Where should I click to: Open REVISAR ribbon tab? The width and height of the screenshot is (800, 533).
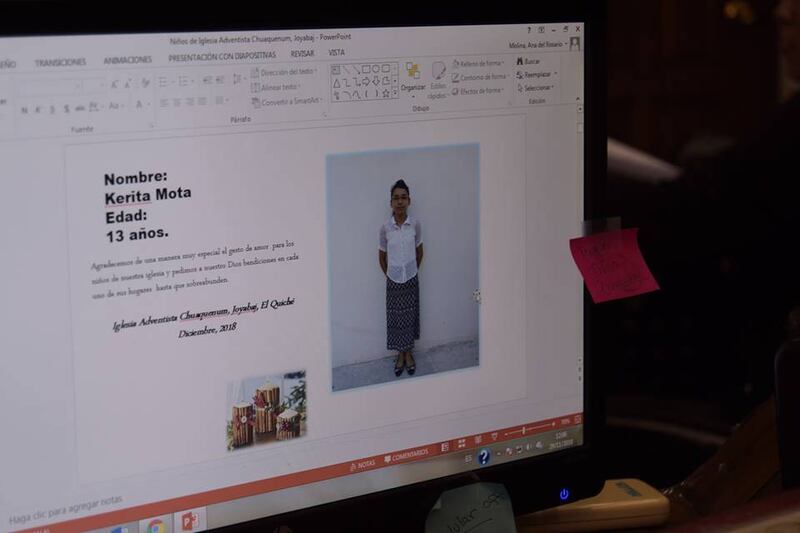pos(302,53)
